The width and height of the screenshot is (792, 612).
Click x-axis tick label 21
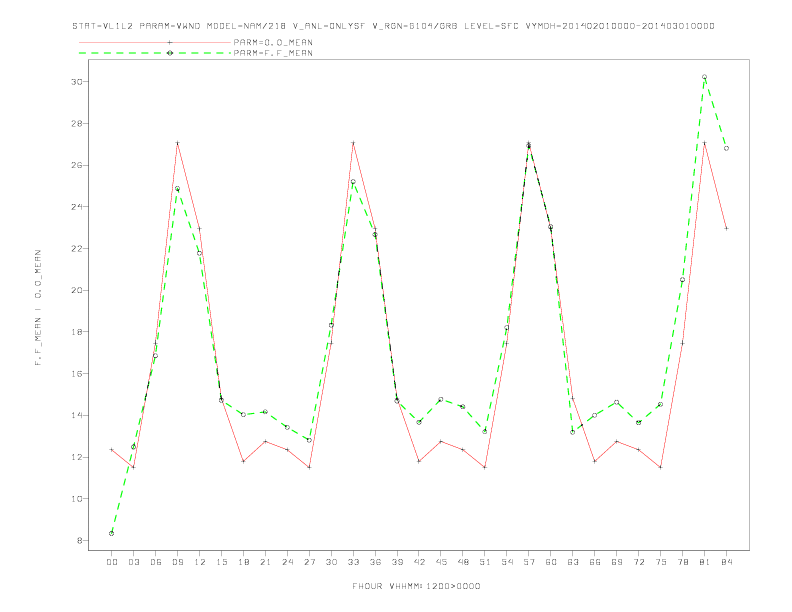tap(265, 562)
